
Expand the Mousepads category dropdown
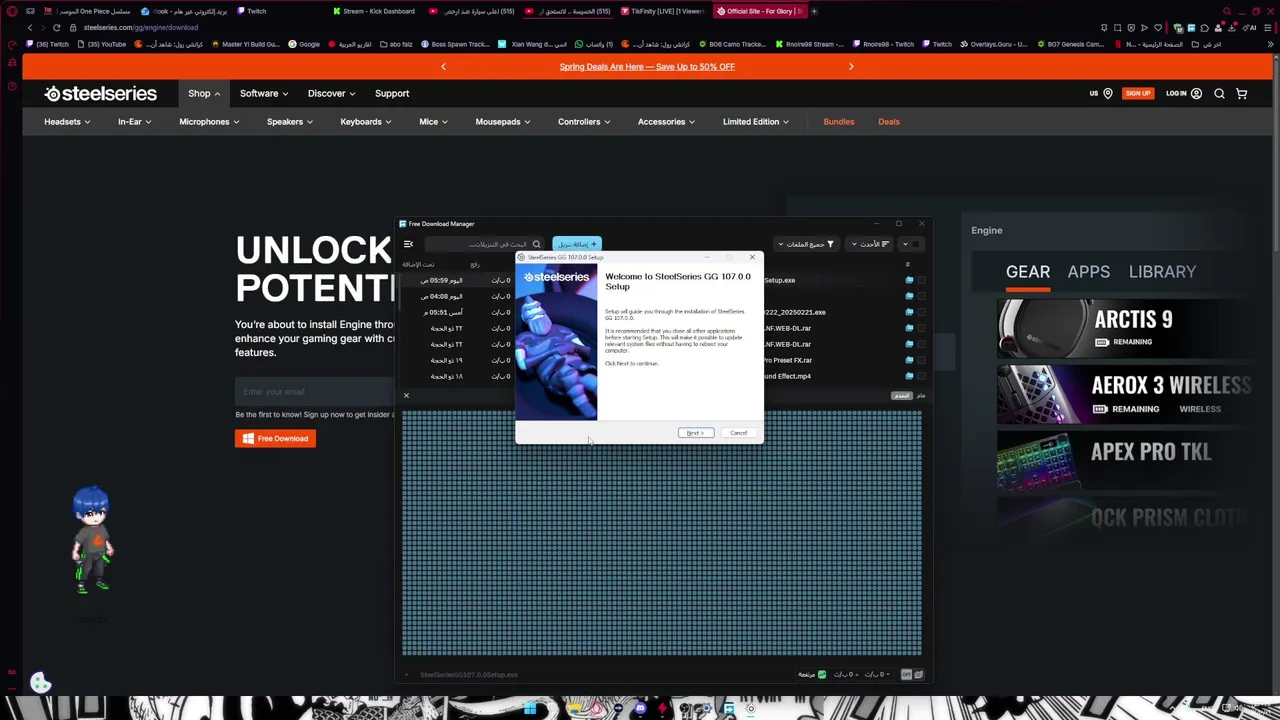[503, 122]
